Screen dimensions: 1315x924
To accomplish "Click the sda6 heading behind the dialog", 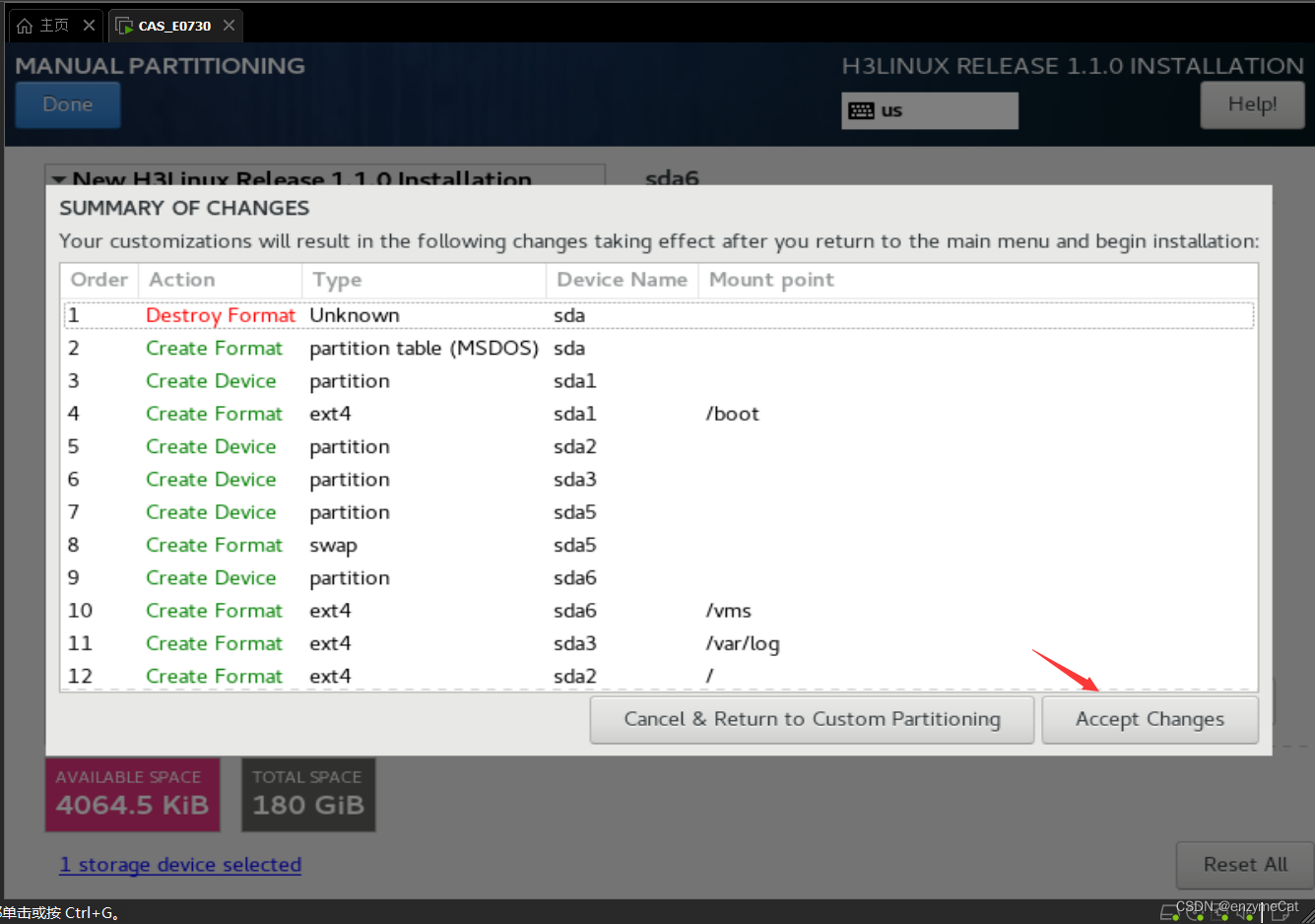I will point(672,178).
